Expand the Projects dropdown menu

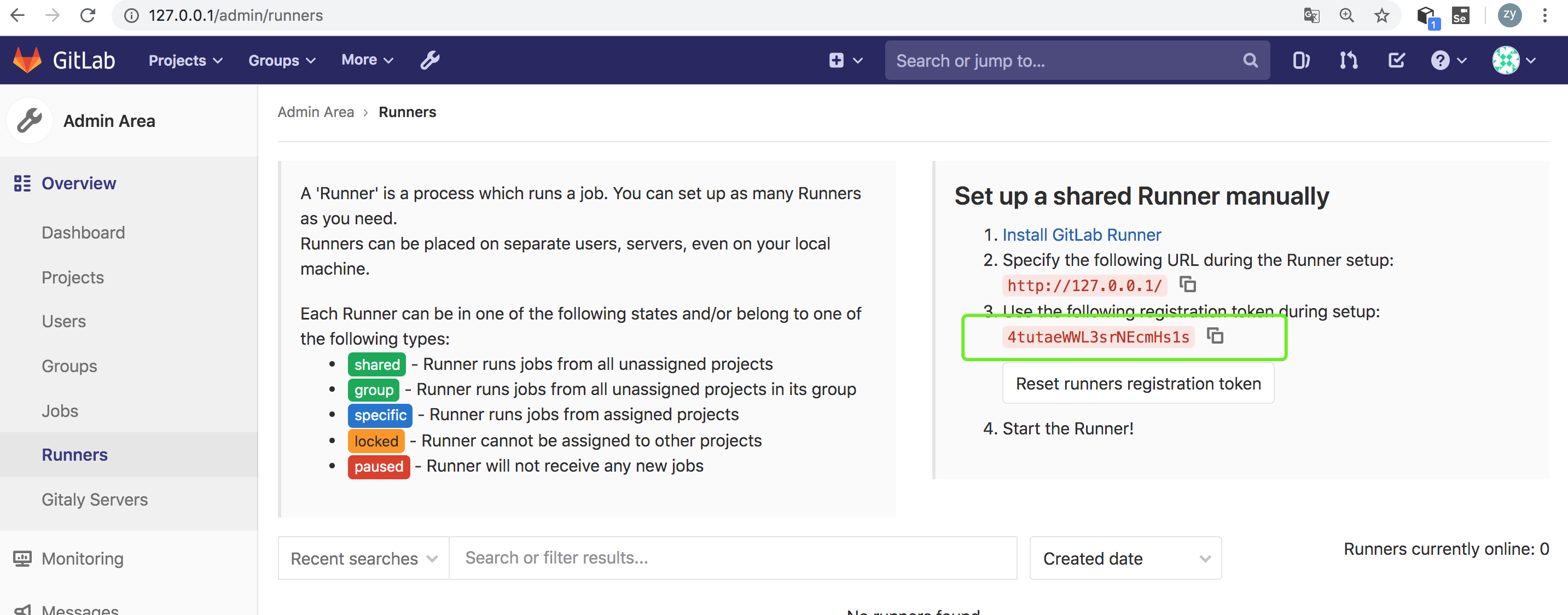pyautogui.click(x=185, y=60)
